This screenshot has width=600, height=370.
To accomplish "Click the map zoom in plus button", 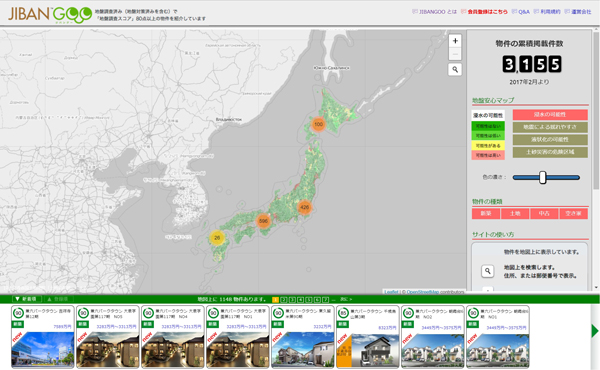I will 455,41.
